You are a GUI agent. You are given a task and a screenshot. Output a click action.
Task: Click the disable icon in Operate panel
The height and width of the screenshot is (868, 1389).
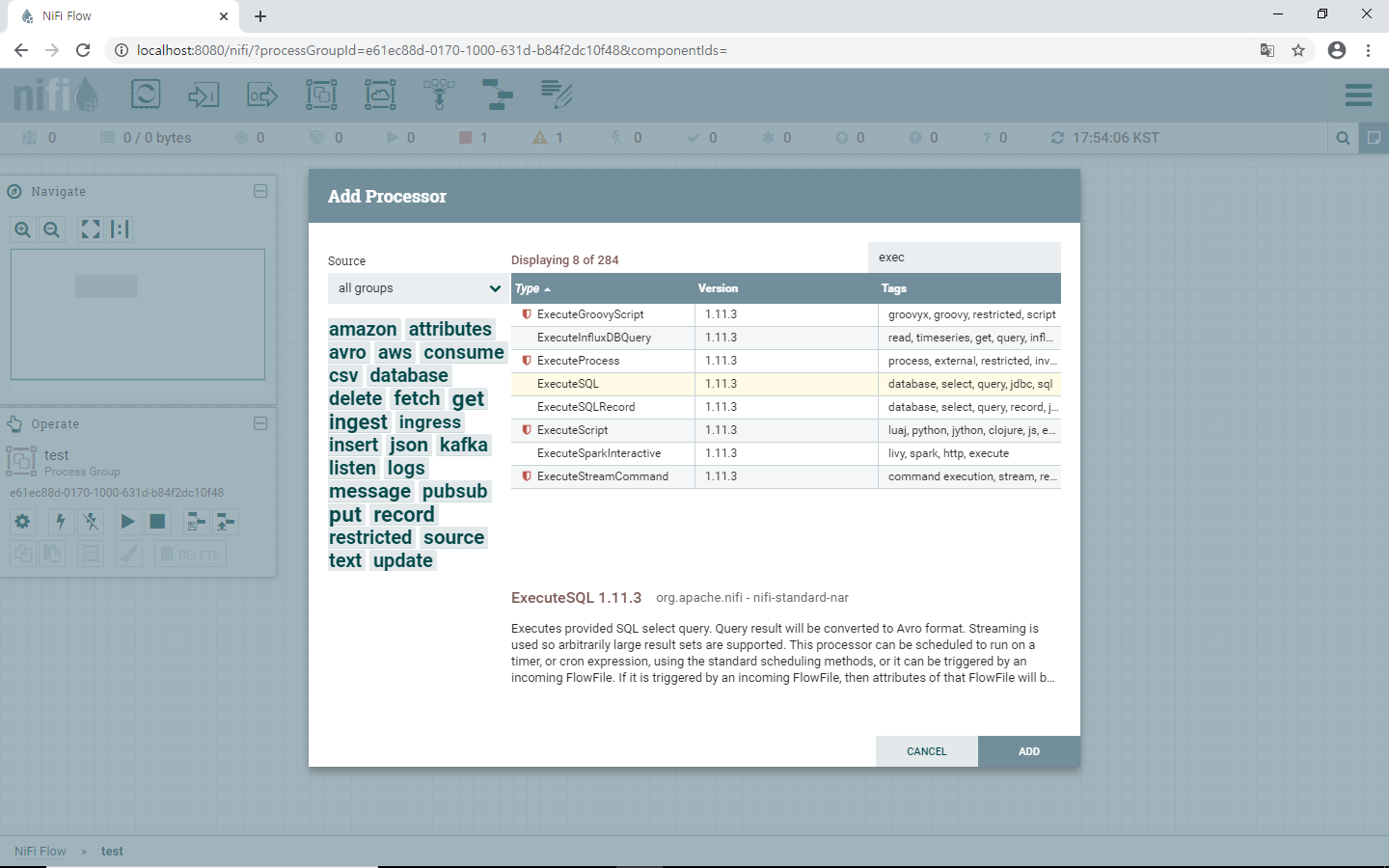click(91, 522)
